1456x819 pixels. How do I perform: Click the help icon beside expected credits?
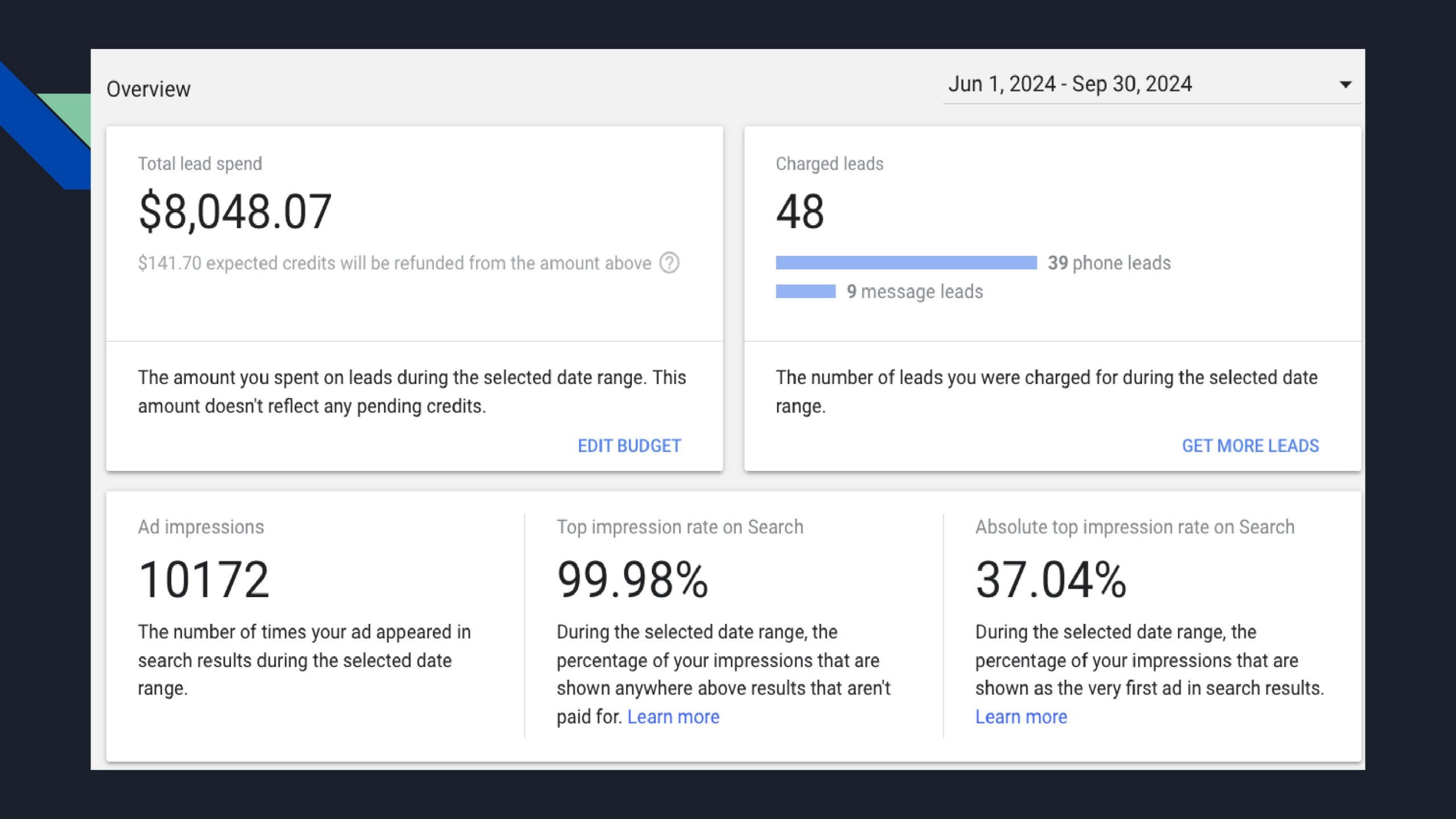coord(669,263)
